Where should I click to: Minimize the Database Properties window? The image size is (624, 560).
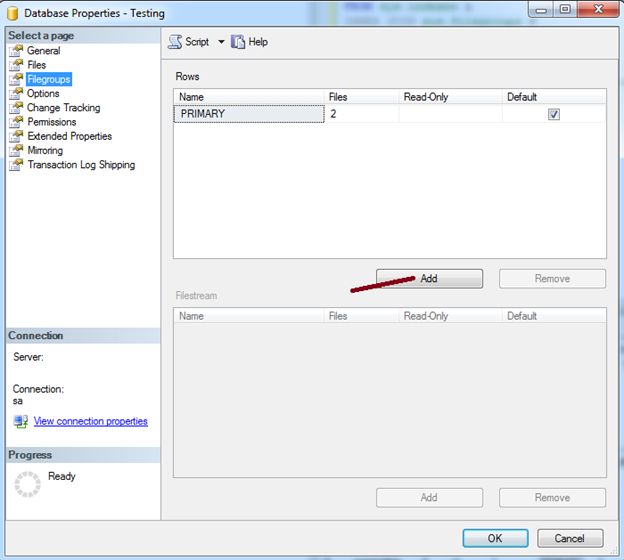coord(541,9)
